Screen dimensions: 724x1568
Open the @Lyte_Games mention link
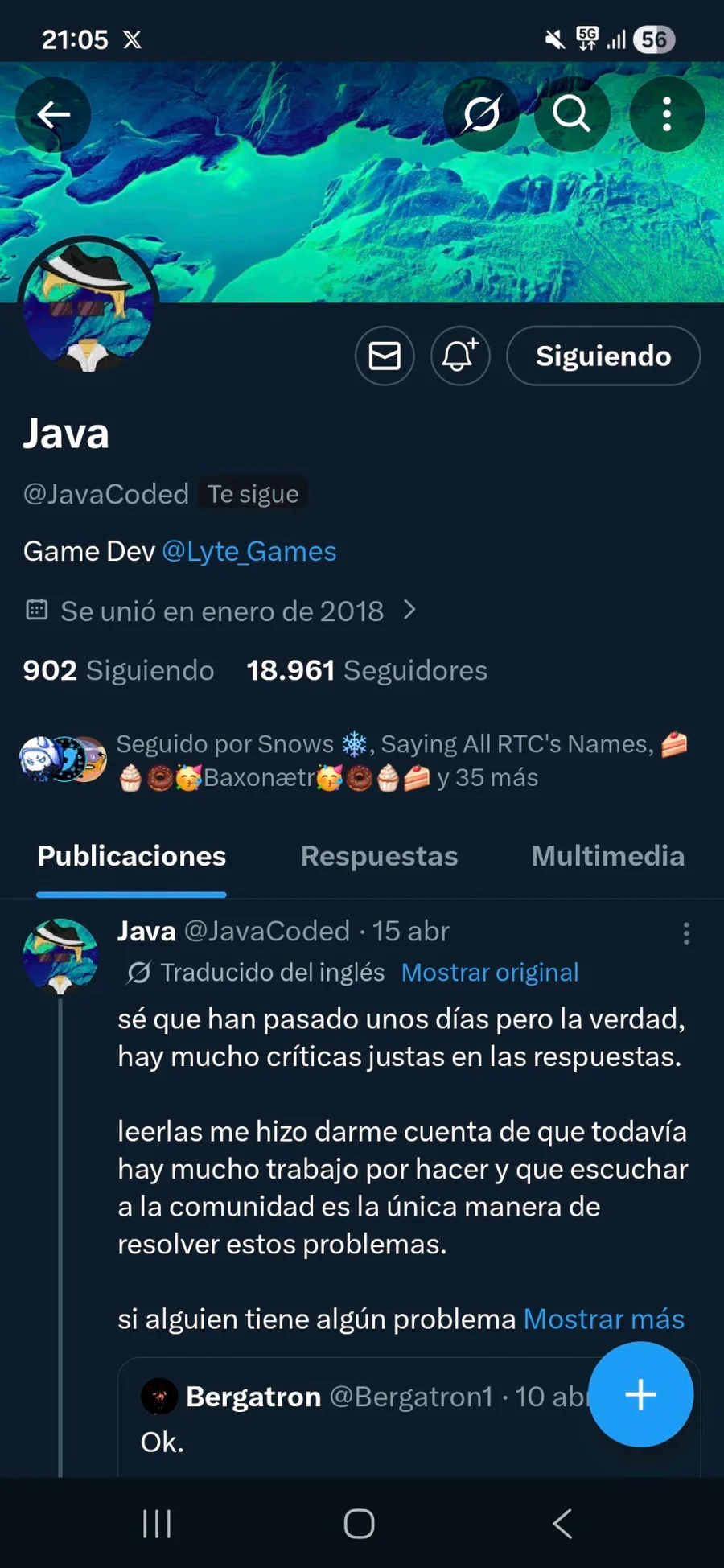click(249, 552)
